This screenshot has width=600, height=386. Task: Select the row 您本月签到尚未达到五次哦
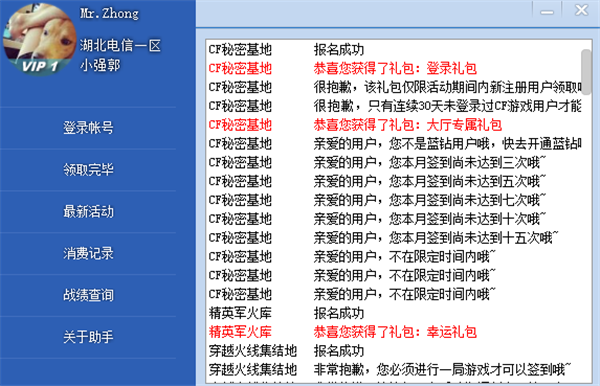tap(394, 181)
